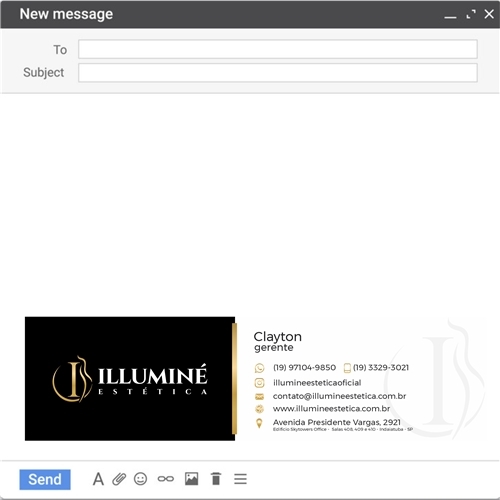500x500 pixels.
Task: Click the title gerente in signature
Action: (274, 348)
